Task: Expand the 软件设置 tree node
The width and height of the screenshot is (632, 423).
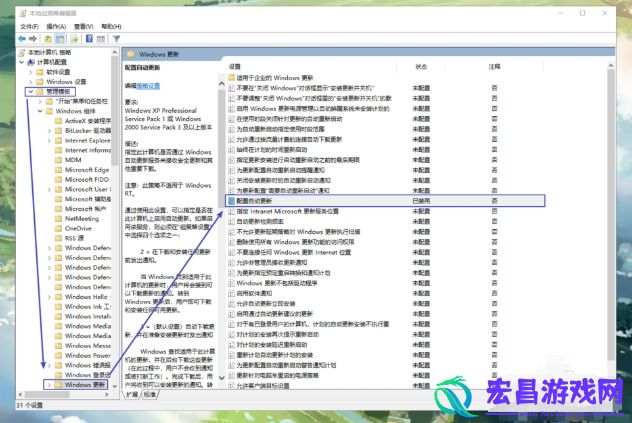Action: pyautogui.click(x=31, y=72)
